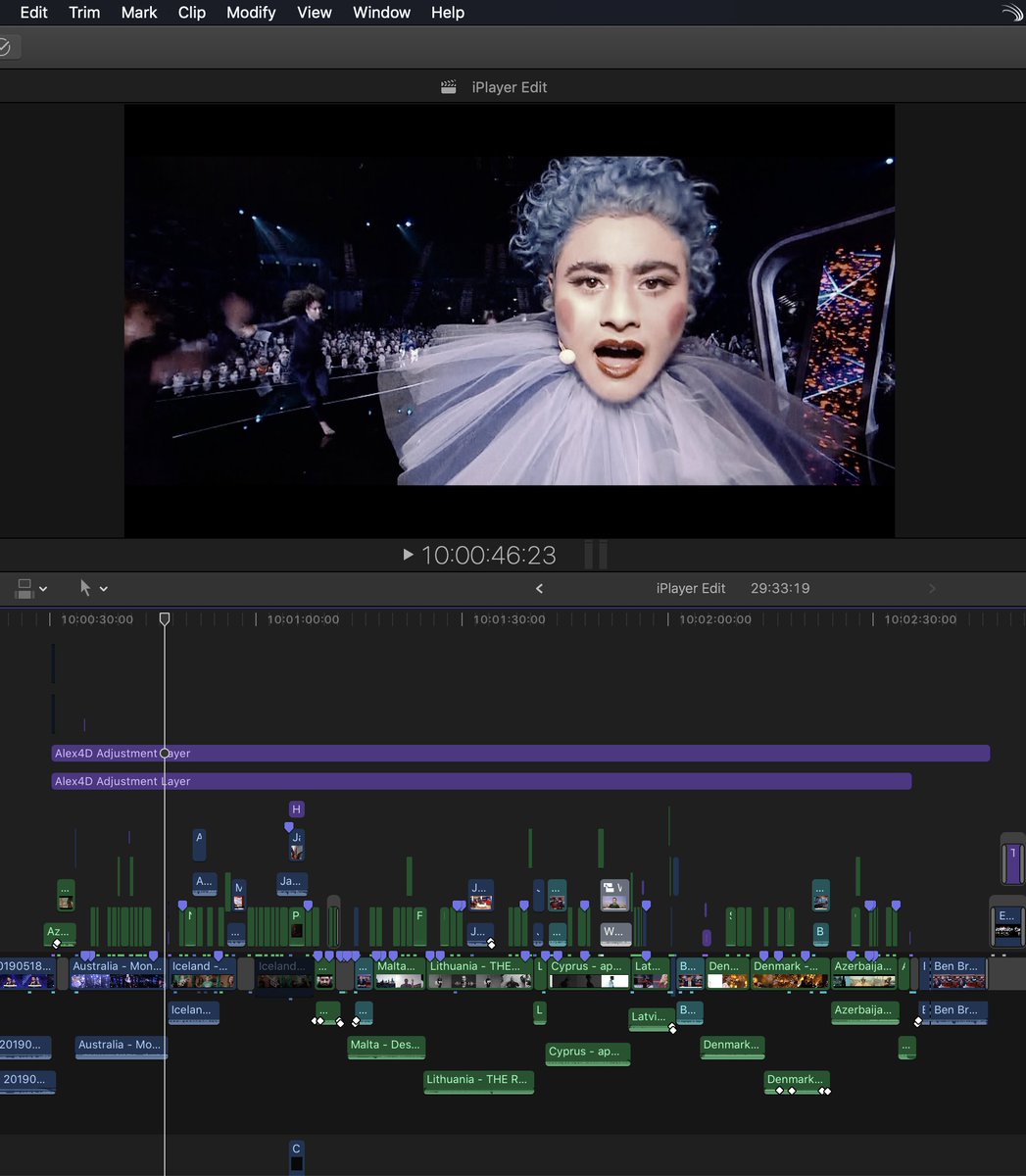Click the iPlayer Edit title above the viewer
This screenshot has width=1026, height=1176.
(x=510, y=87)
